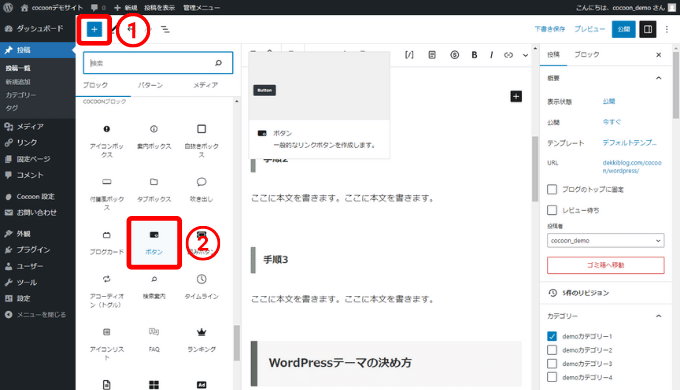Insert the 付箋風ボックス block

point(107,194)
